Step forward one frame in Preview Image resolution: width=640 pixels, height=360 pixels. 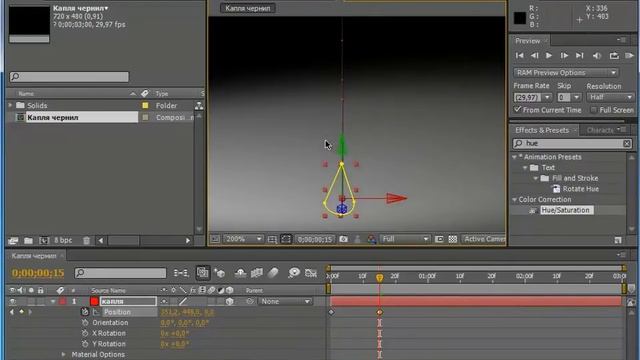tap(564, 56)
